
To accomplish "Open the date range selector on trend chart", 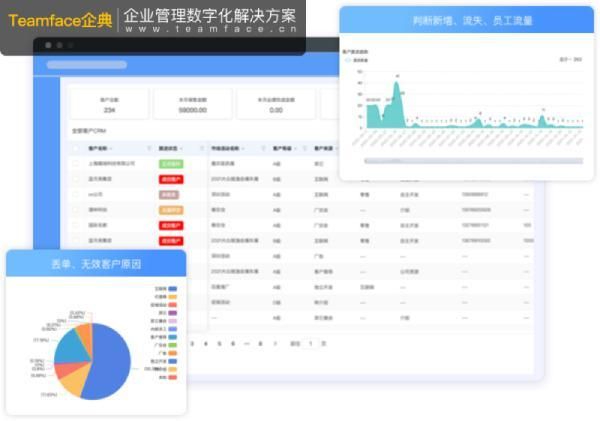I will (x=570, y=60).
